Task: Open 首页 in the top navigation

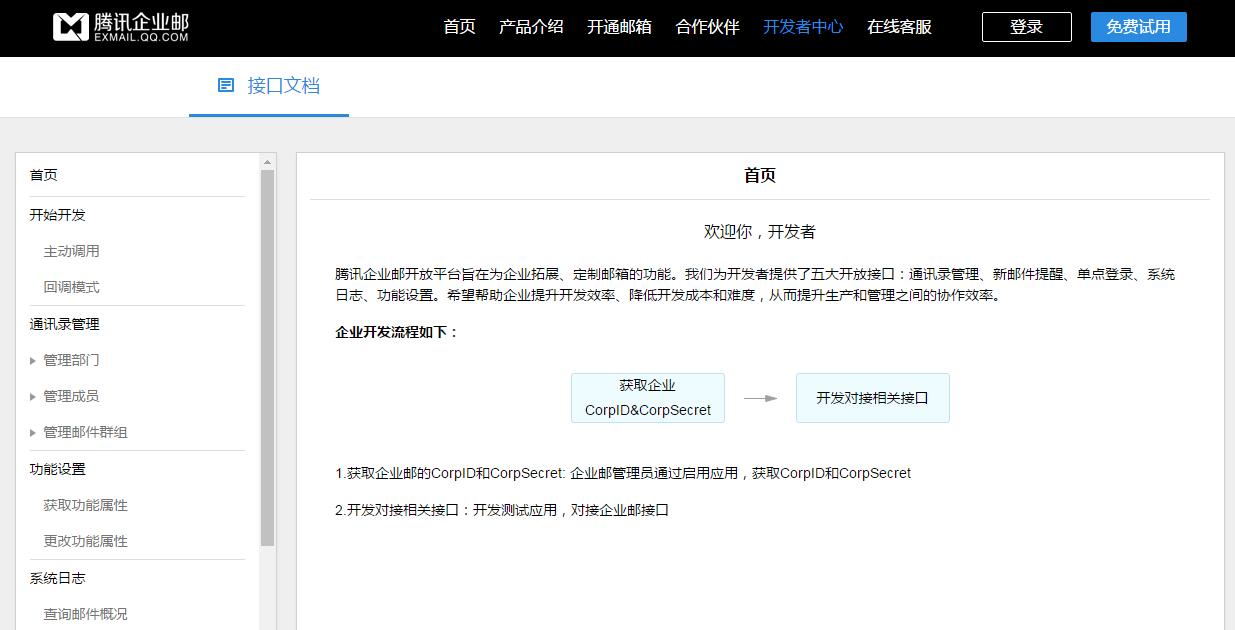Action: 459,27
